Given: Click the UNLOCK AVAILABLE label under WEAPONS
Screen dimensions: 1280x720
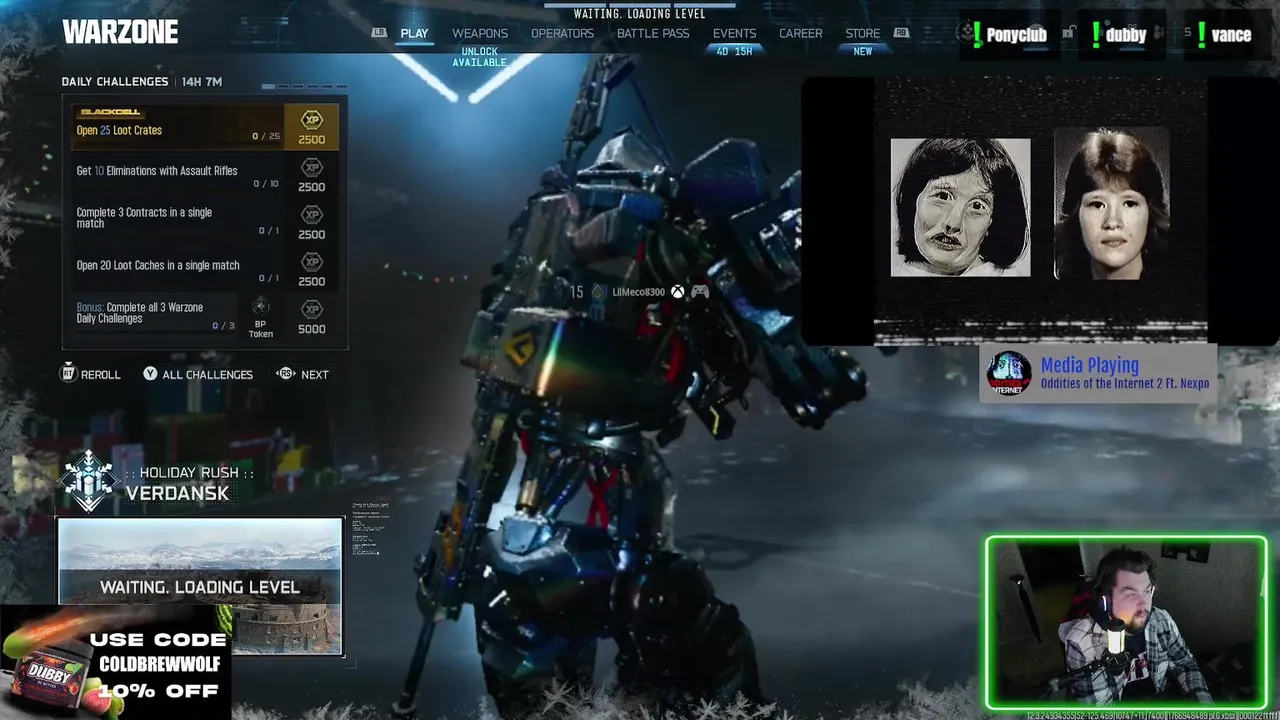Looking at the screenshot, I should [480, 57].
